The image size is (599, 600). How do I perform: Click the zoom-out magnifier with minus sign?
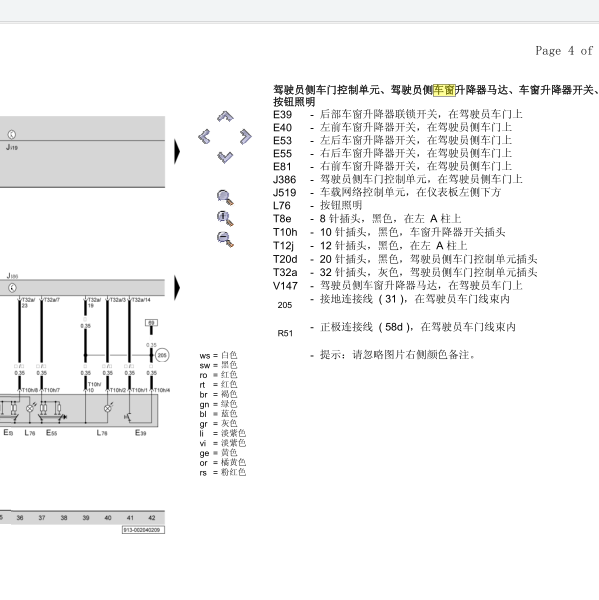(225, 239)
